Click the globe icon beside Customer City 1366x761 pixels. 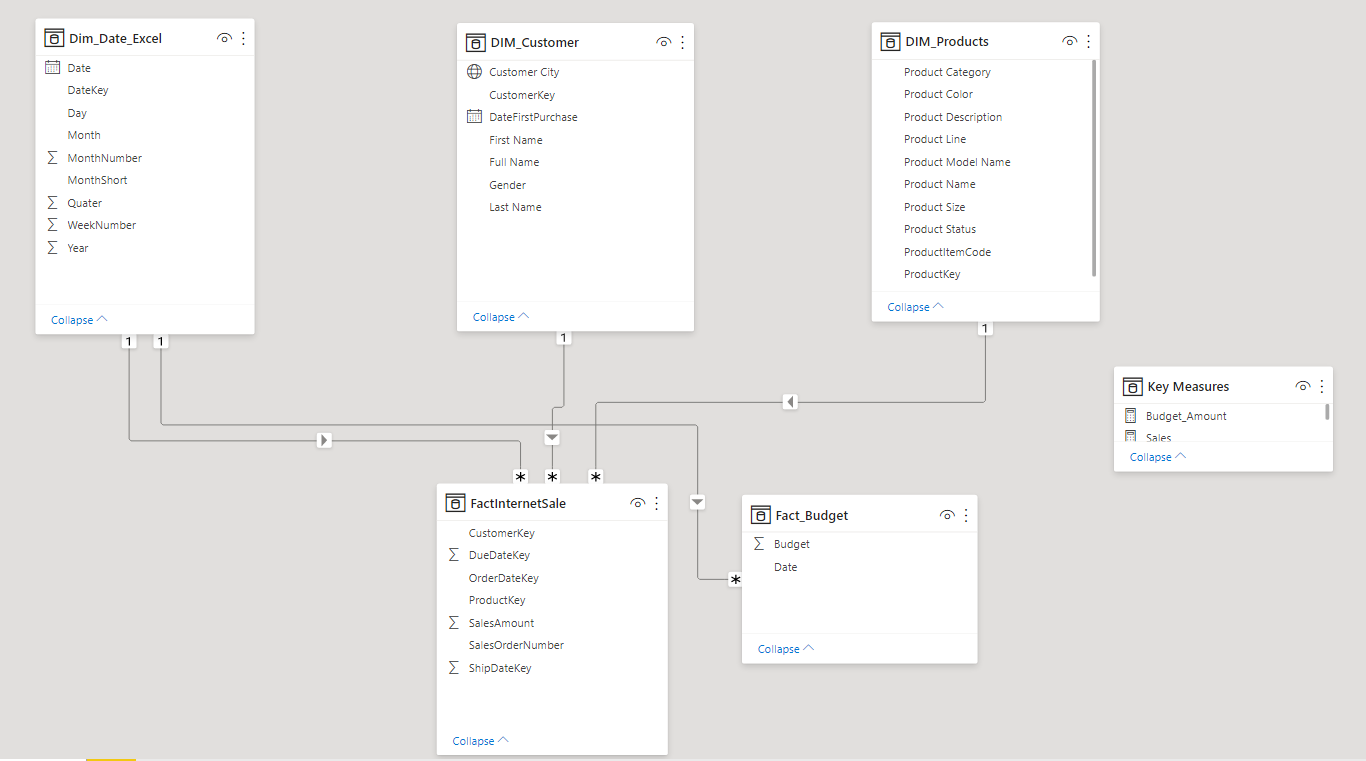[x=474, y=72]
